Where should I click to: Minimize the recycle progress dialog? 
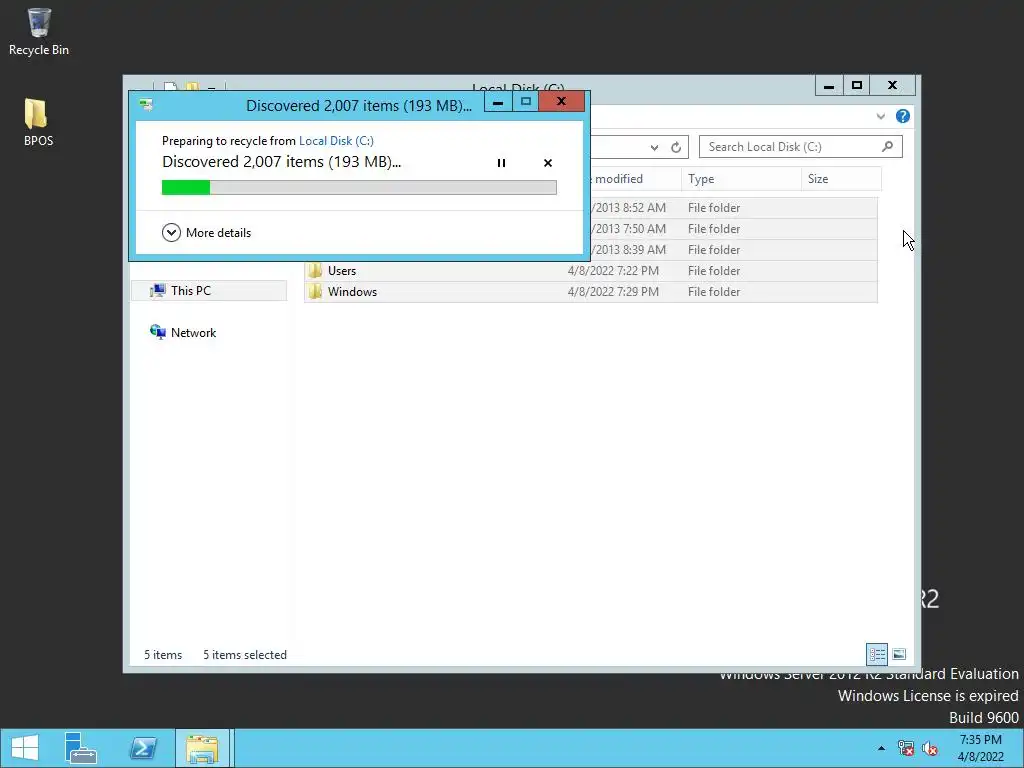498,102
